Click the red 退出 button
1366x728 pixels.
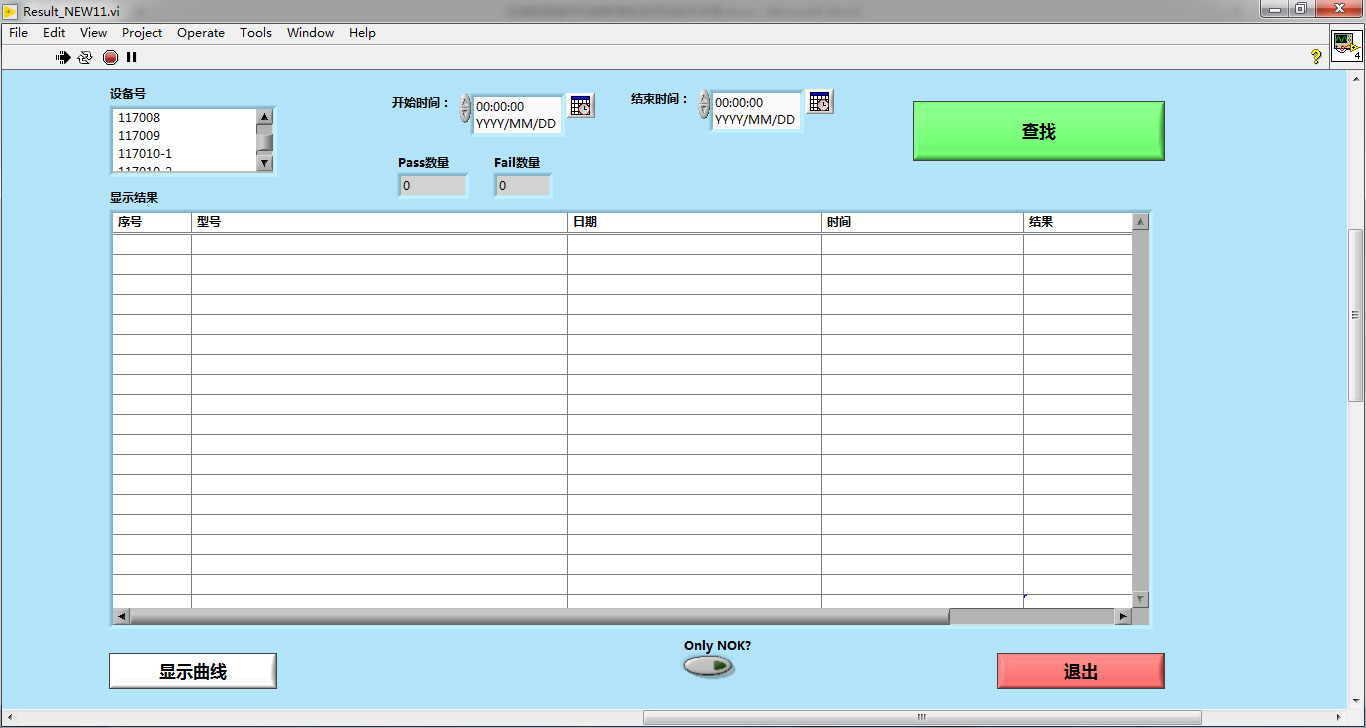pos(1080,671)
